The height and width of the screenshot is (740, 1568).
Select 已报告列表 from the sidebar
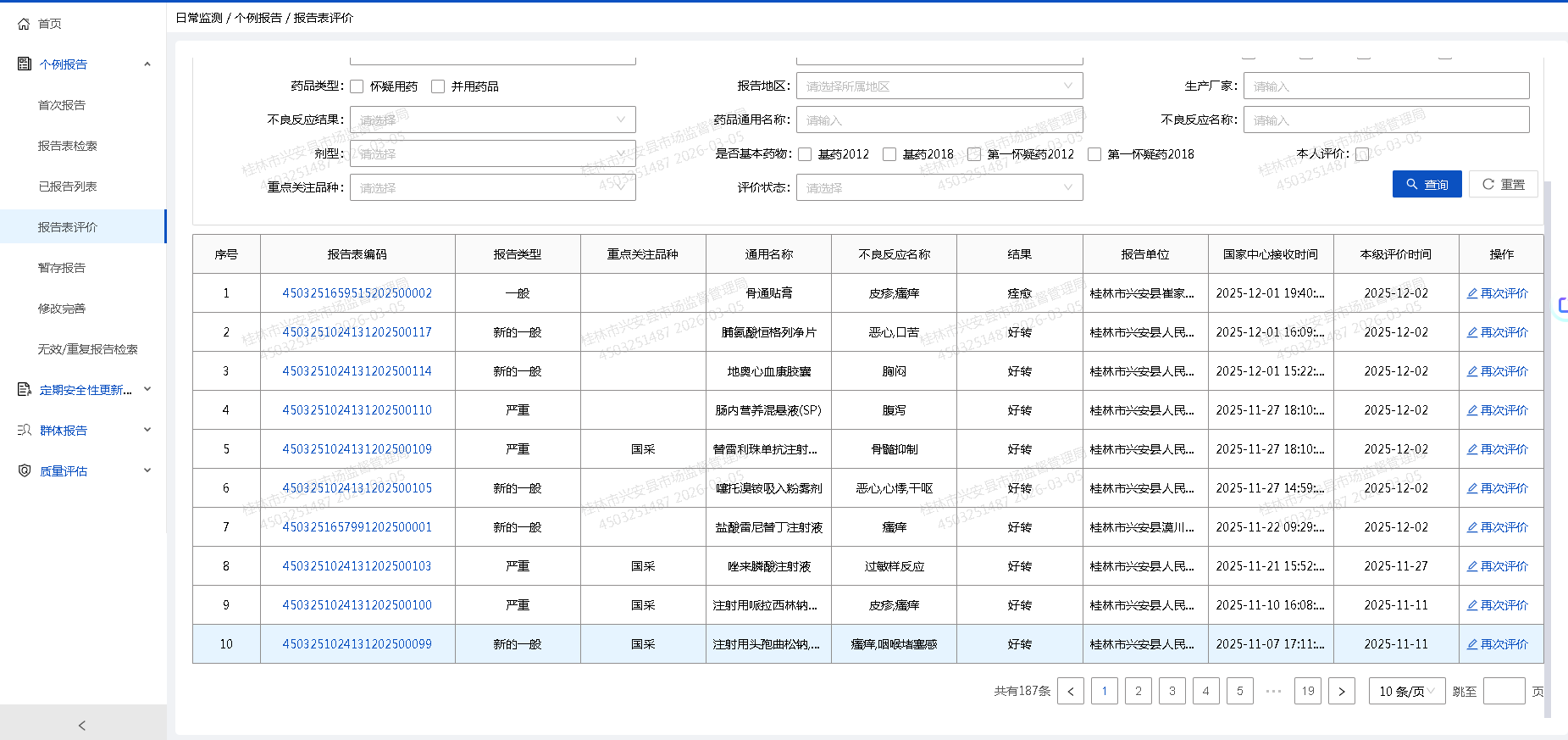[68, 186]
